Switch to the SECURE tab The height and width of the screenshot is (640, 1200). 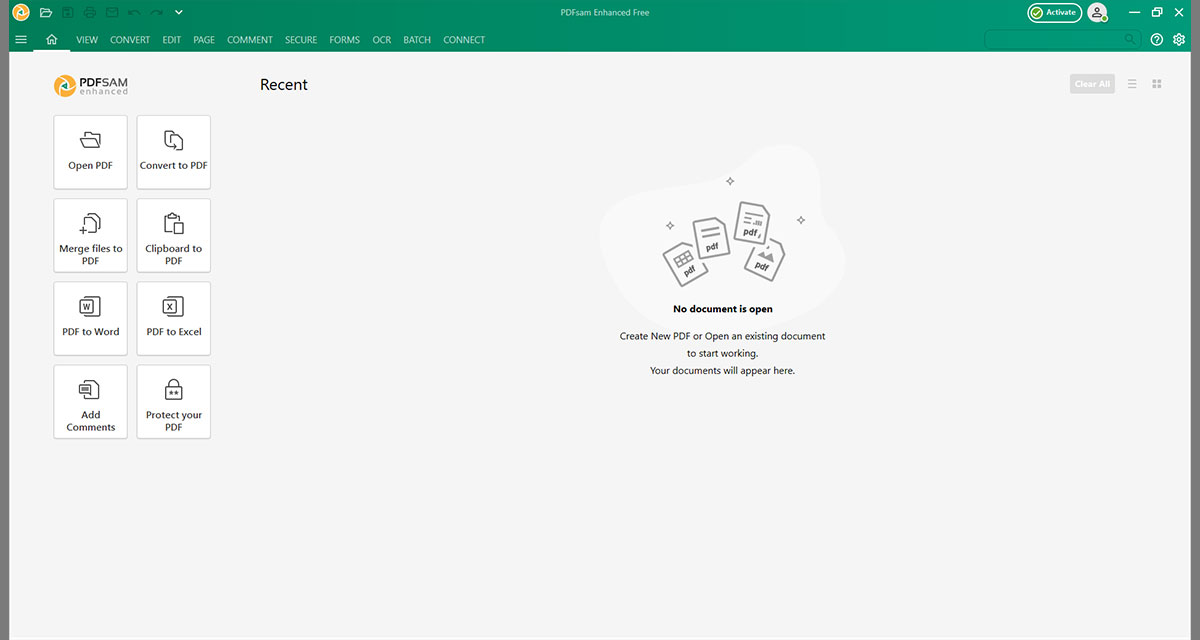(x=301, y=40)
